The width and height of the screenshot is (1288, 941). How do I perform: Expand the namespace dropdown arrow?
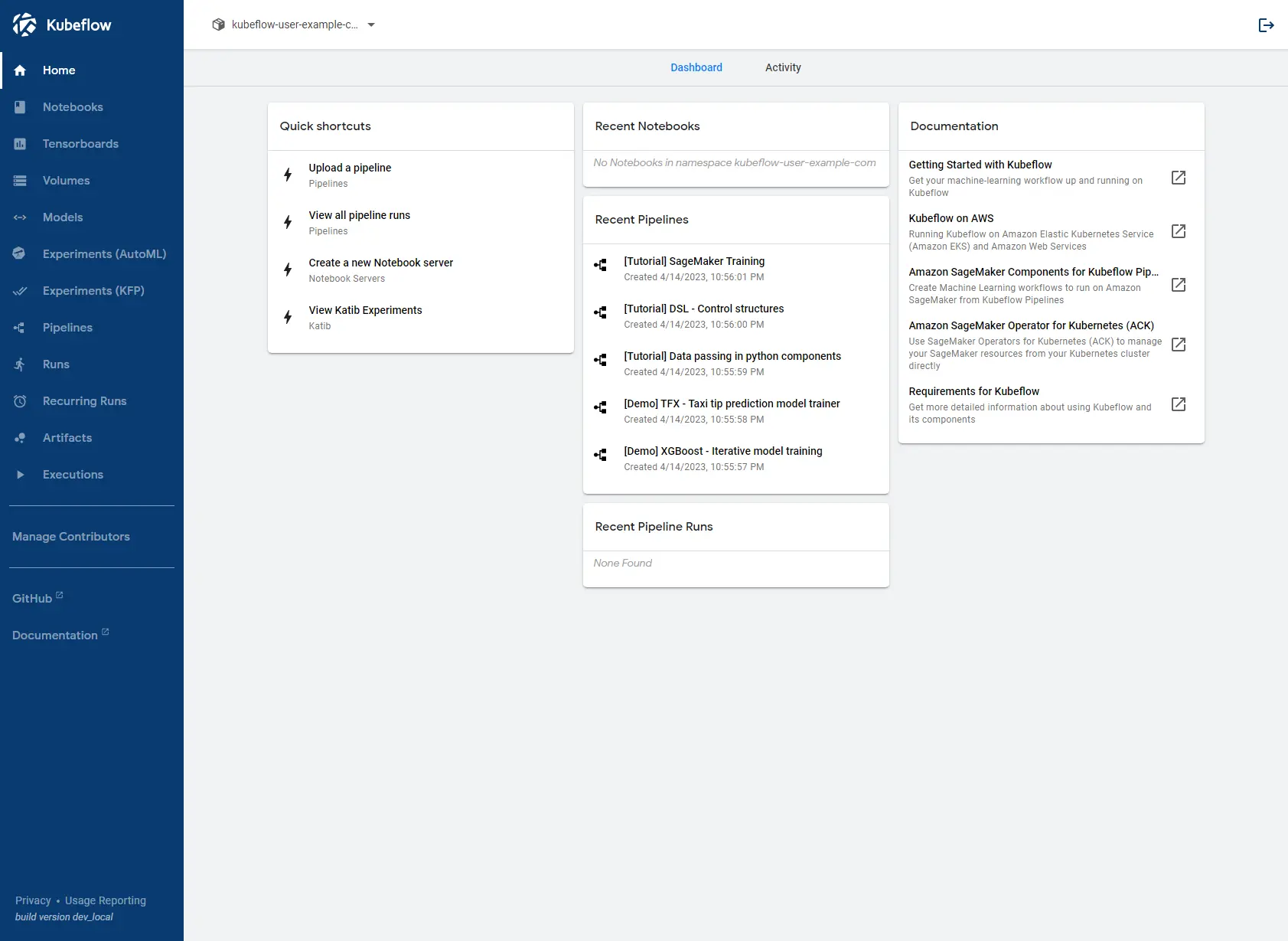(371, 25)
